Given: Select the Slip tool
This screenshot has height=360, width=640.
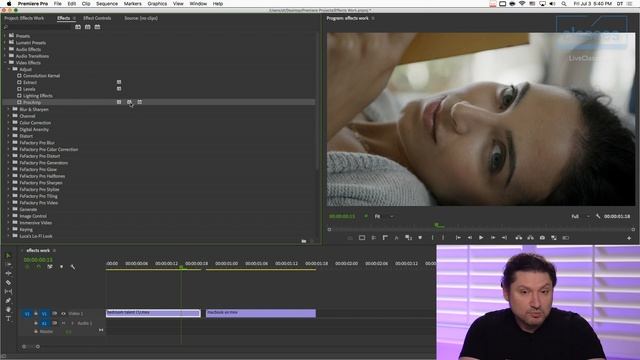Looking at the screenshot, I should pyautogui.click(x=8, y=291).
